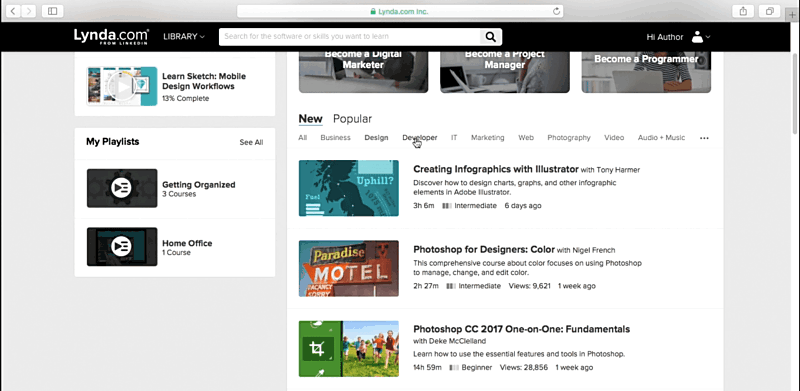Toggle the Safari sidebar button
800x391 pixels.
click(x=52, y=11)
